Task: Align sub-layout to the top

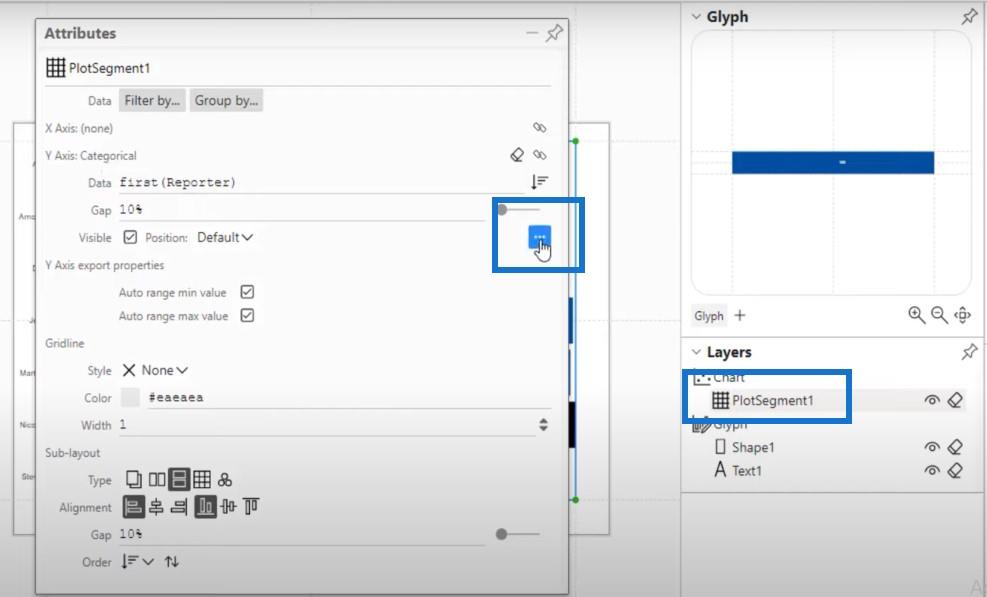Action: pyautogui.click(x=251, y=506)
